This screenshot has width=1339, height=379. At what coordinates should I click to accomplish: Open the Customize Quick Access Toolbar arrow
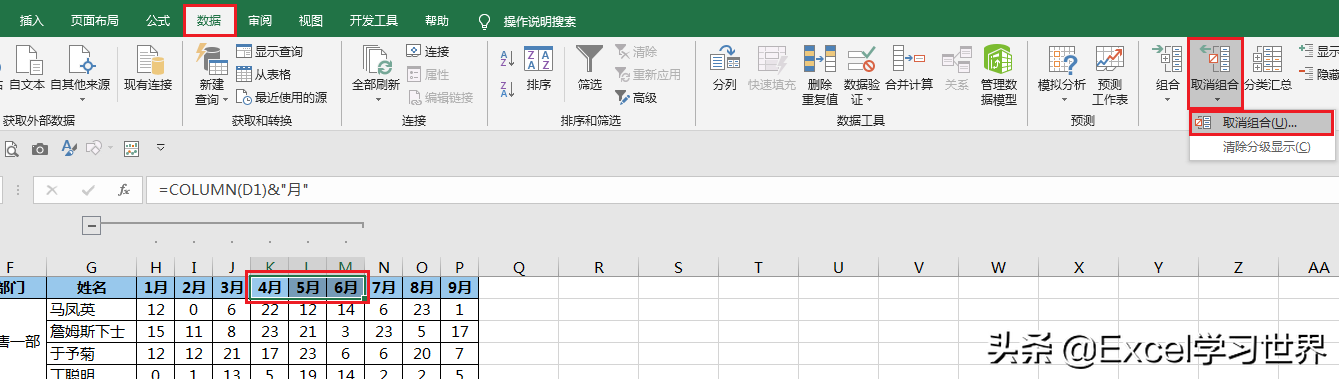pyautogui.click(x=160, y=149)
